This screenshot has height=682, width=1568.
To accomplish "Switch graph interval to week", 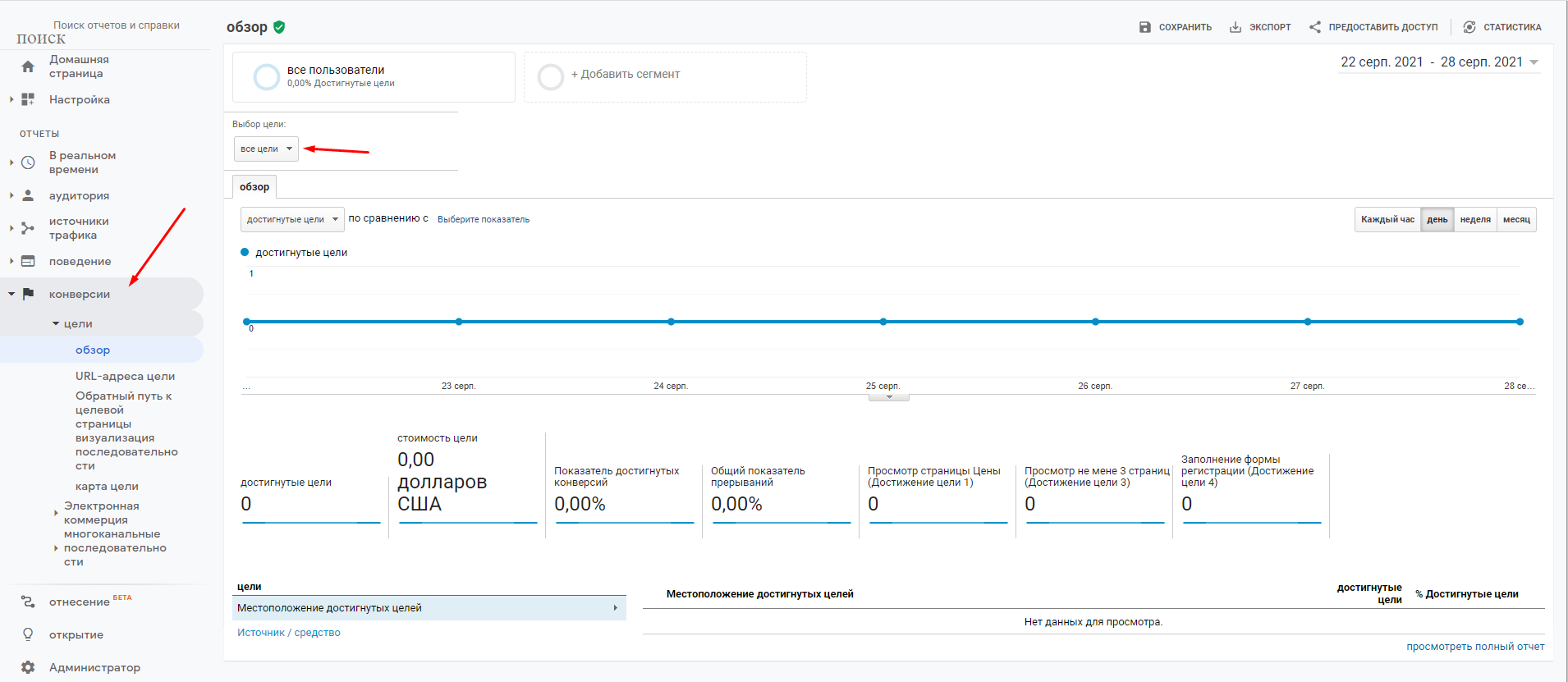I will pyautogui.click(x=1474, y=220).
